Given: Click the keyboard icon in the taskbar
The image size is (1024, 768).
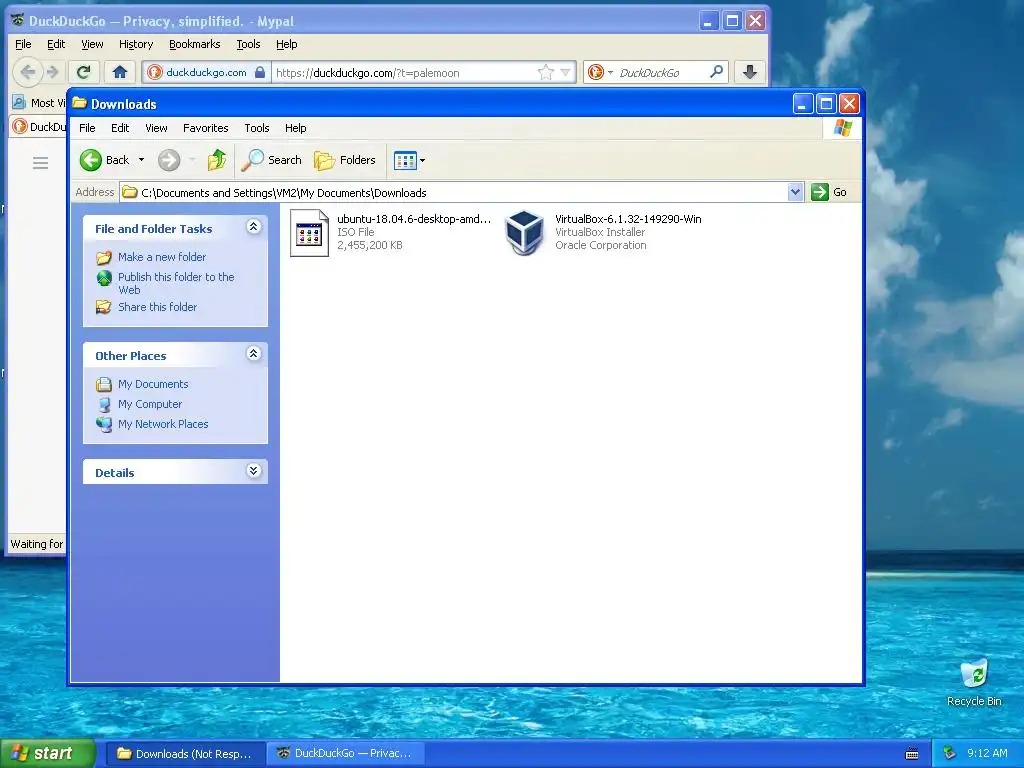Looking at the screenshot, I should 912,754.
